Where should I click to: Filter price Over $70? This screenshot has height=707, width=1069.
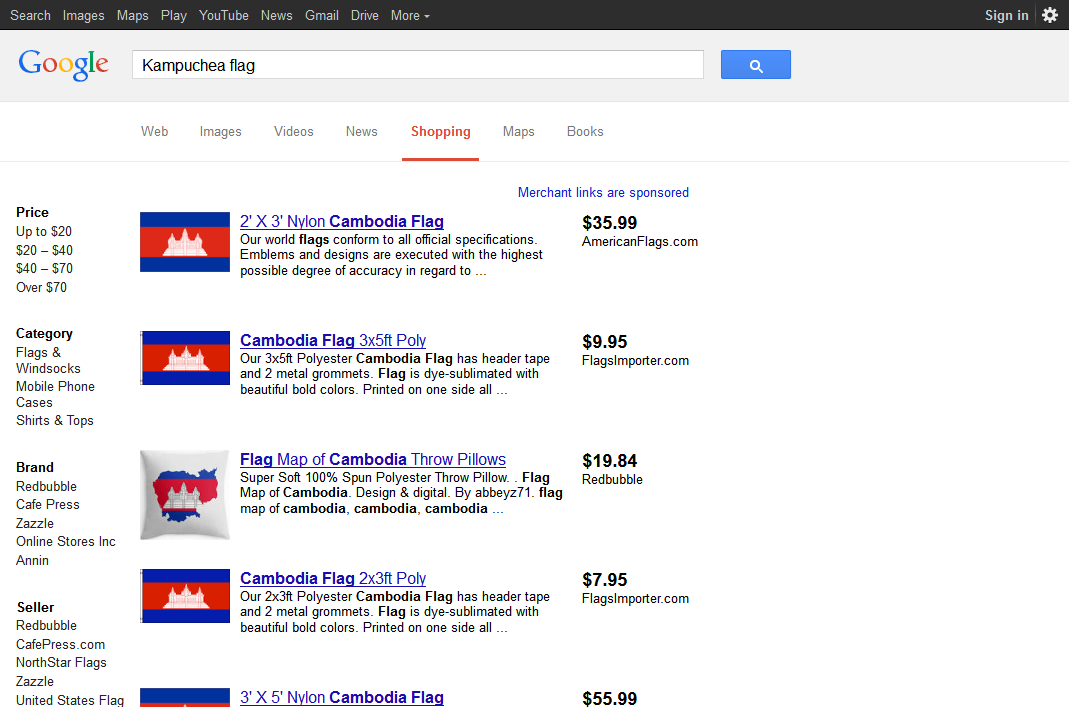[42, 287]
